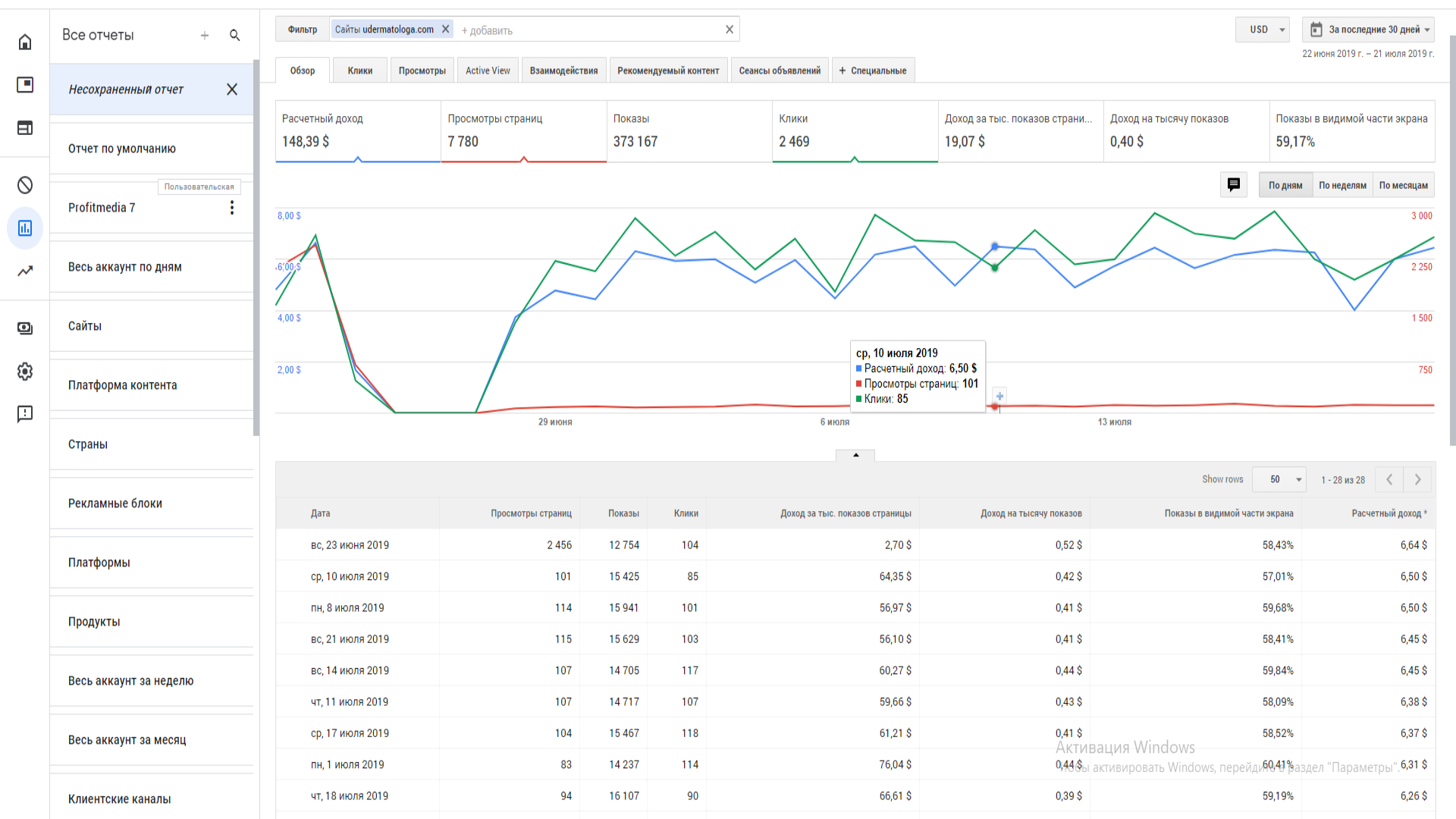The width and height of the screenshot is (1456, 819).
Task: Click the Feedback icon in sidebar
Action: [25, 414]
